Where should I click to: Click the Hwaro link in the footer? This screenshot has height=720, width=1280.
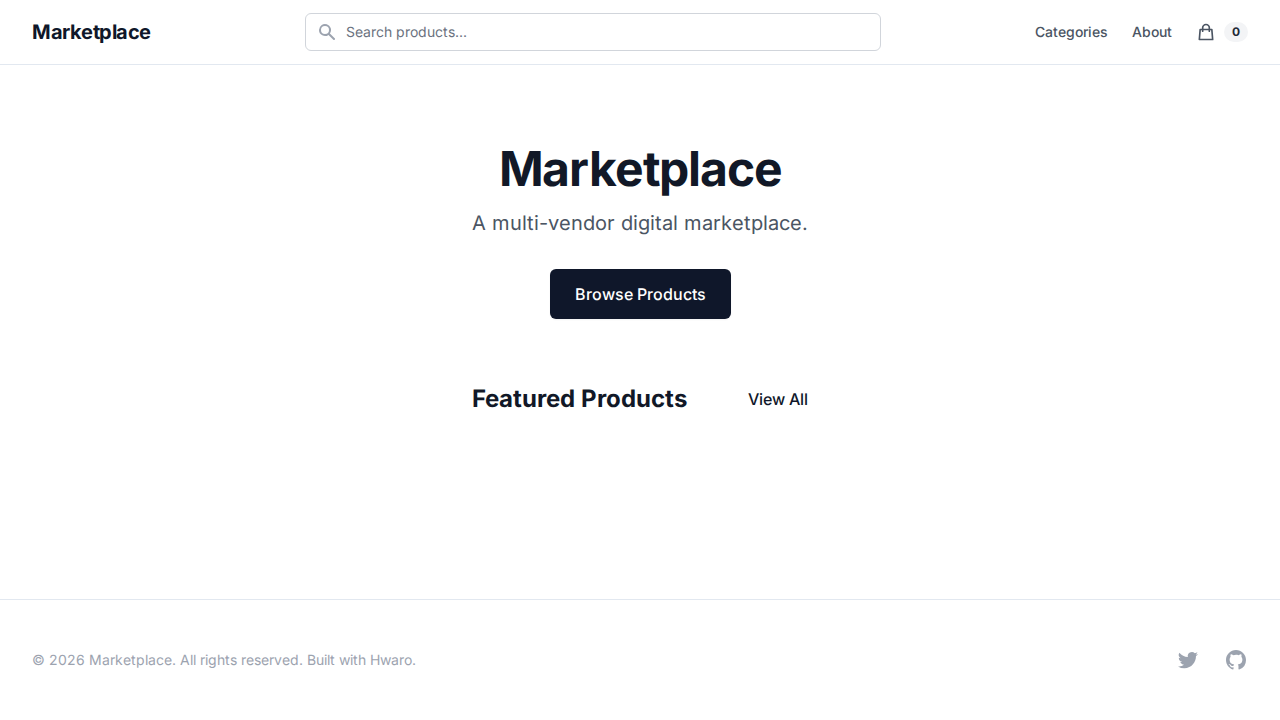tap(391, 660)
